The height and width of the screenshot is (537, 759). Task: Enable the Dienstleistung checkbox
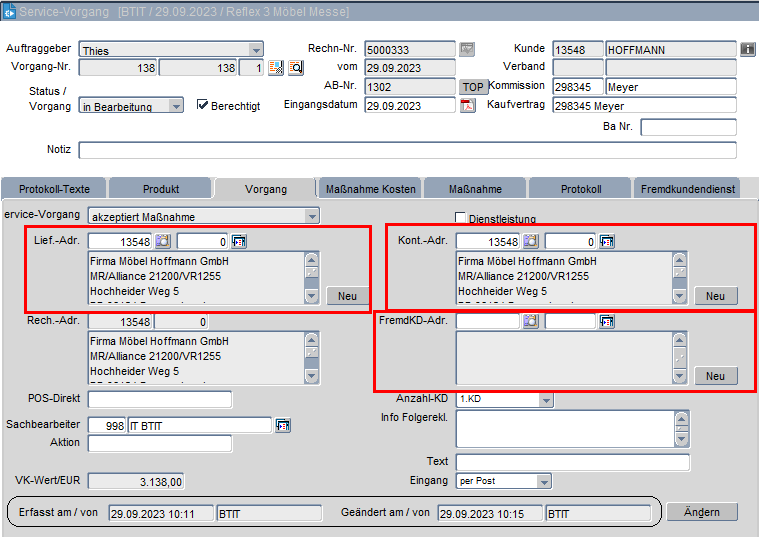pyautogui.click(x=461, y=218)
